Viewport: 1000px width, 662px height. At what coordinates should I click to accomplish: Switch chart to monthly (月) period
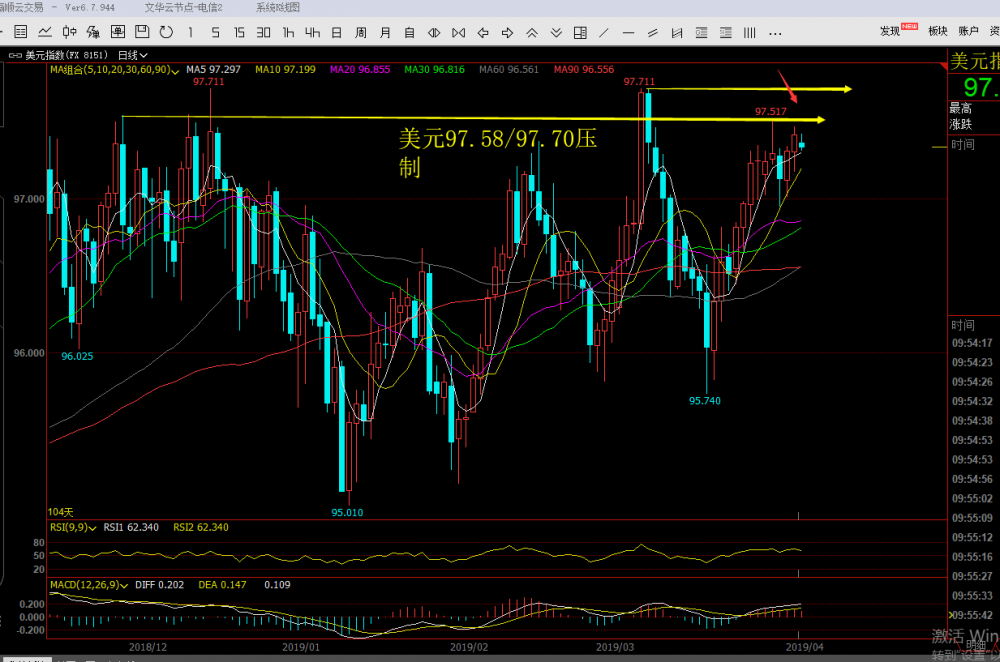click(385, 33)
